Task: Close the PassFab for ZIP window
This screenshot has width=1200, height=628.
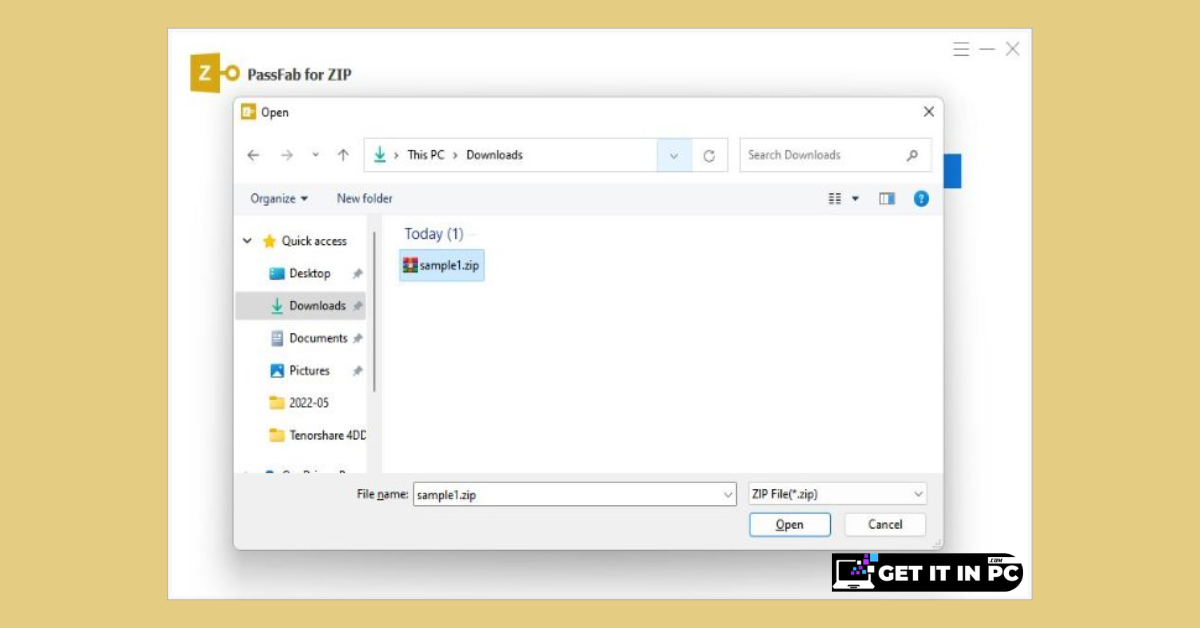Action: click(x=1013, y=49)
